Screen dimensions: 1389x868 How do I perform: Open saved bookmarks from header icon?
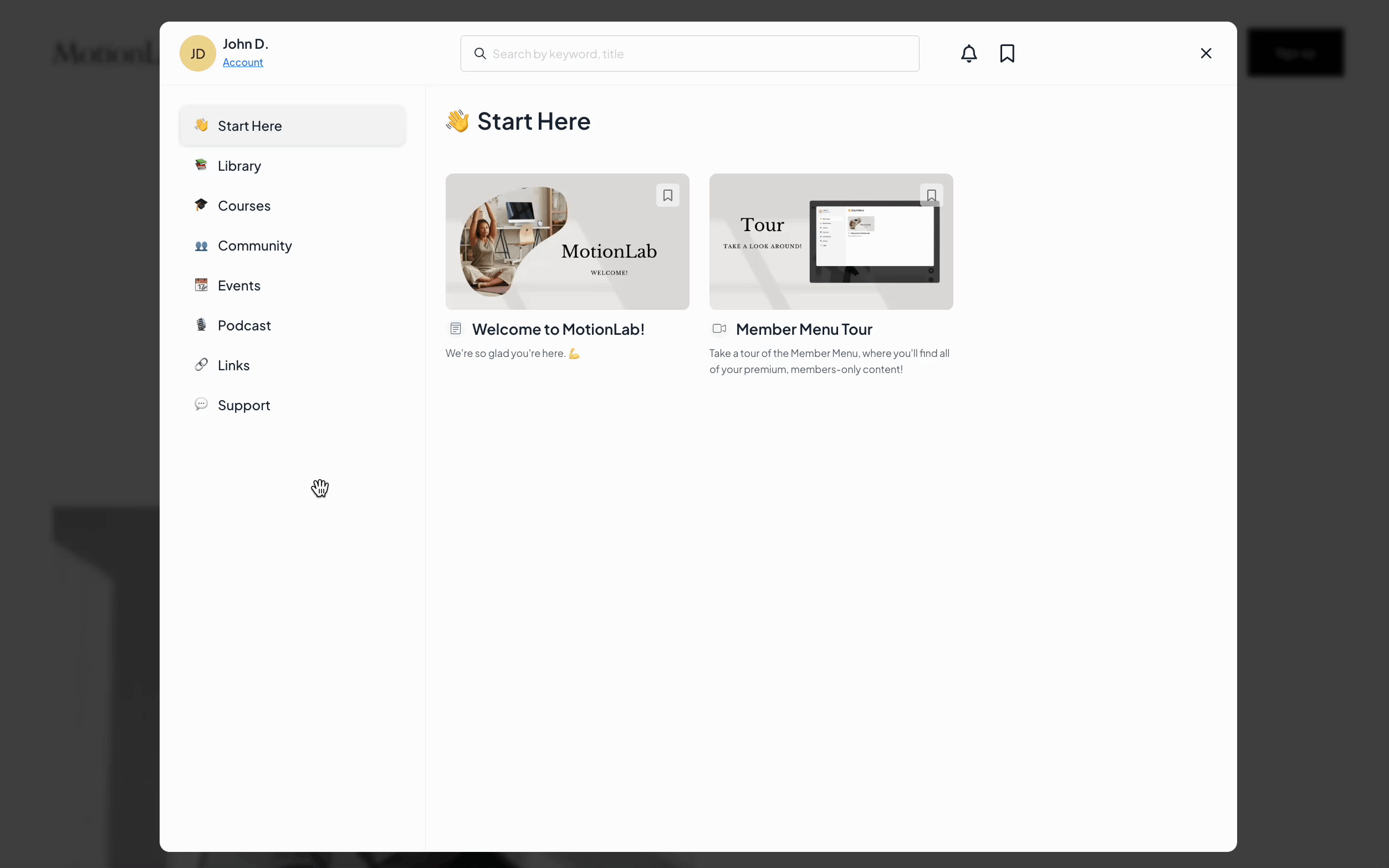(1007, 53)
